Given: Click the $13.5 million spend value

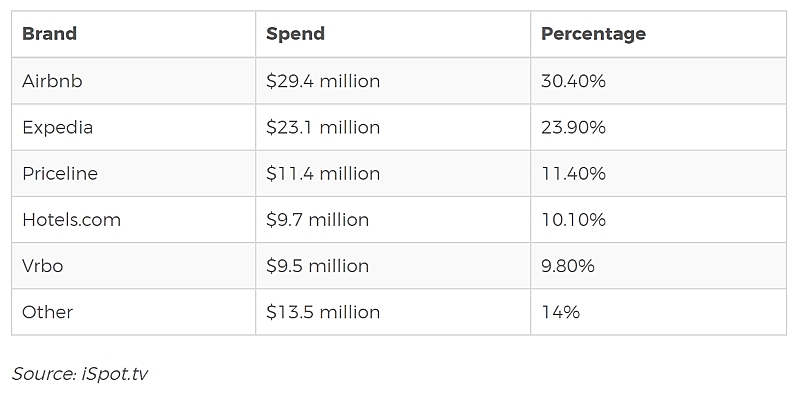Looking at the screenshot, I should pyautogui.click(x=323, y=312).
